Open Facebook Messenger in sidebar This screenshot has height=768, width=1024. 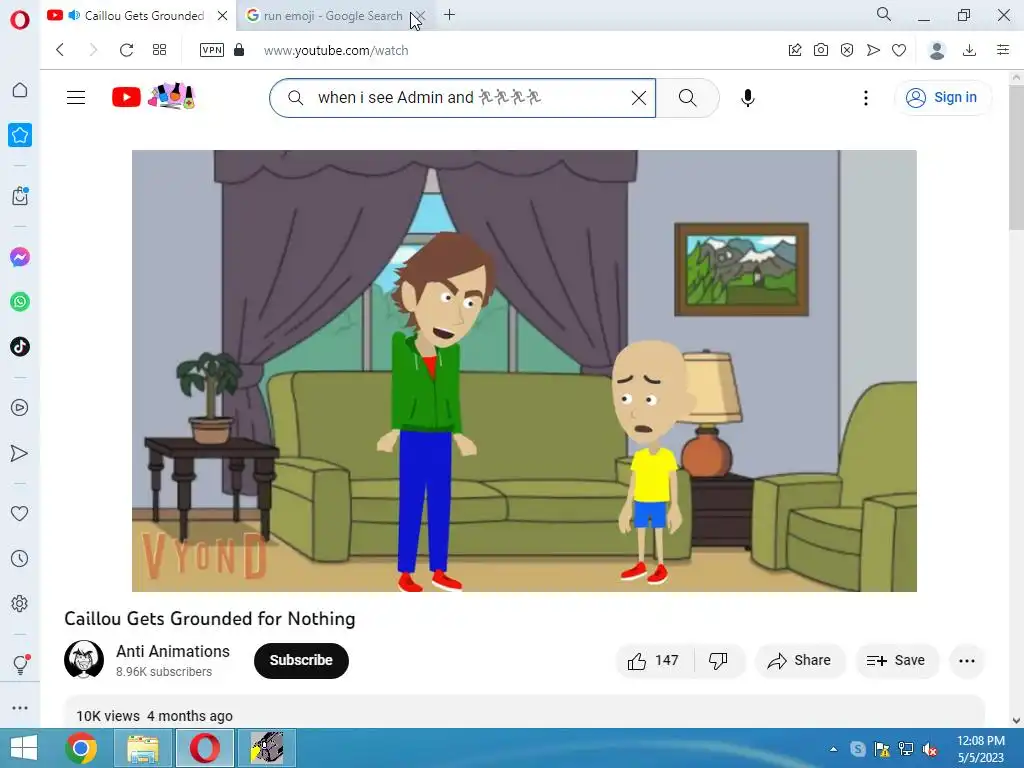pyautogui.click(x=20, y=257)
